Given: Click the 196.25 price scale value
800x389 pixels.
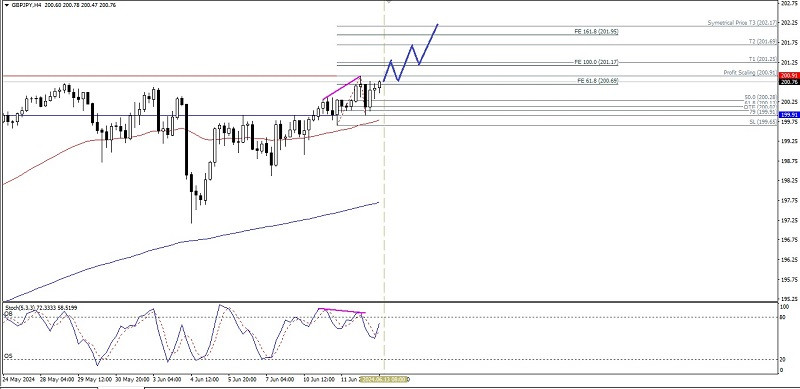Looking at the screenshot, I should pyautogui.click(x=789, y=260).
